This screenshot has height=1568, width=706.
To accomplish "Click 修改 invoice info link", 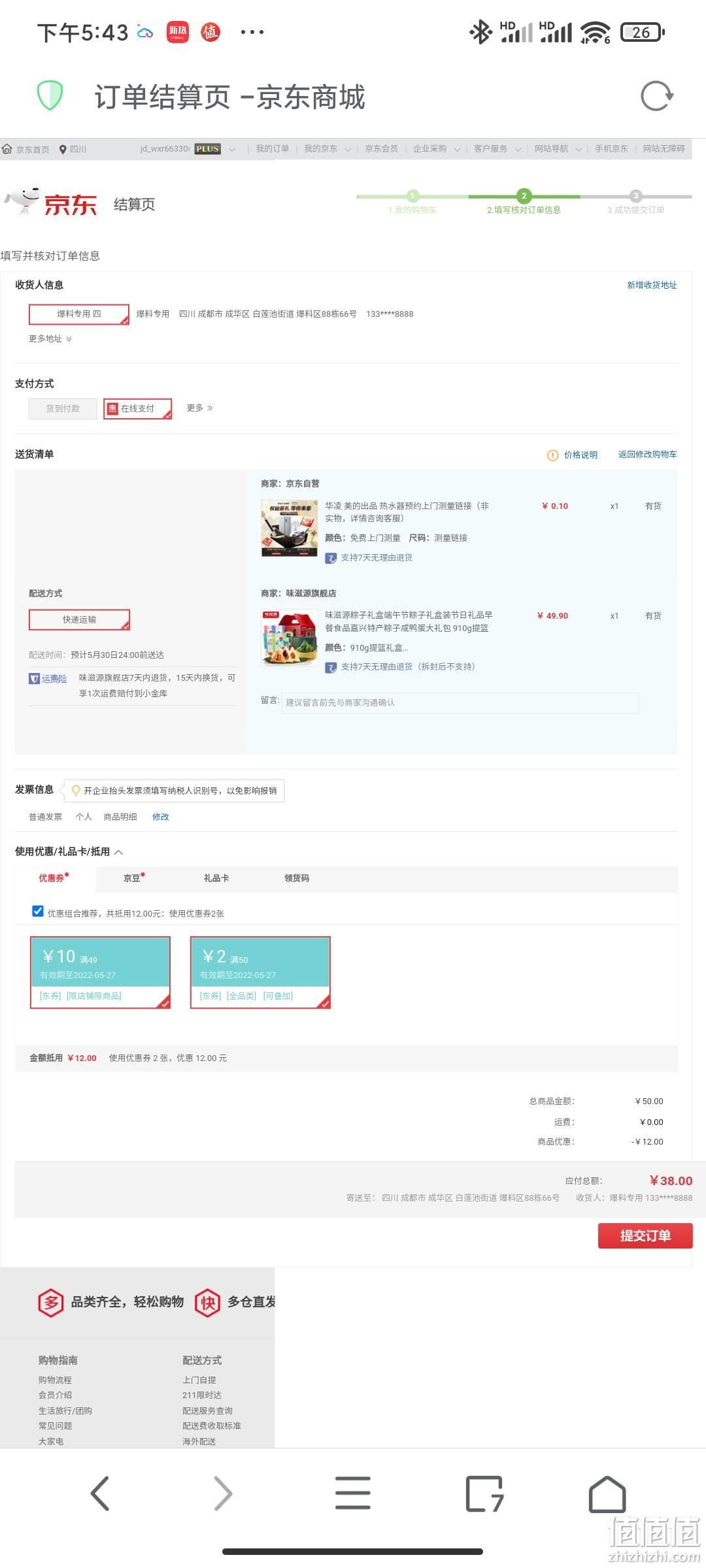I will click(x=161, y=817).
